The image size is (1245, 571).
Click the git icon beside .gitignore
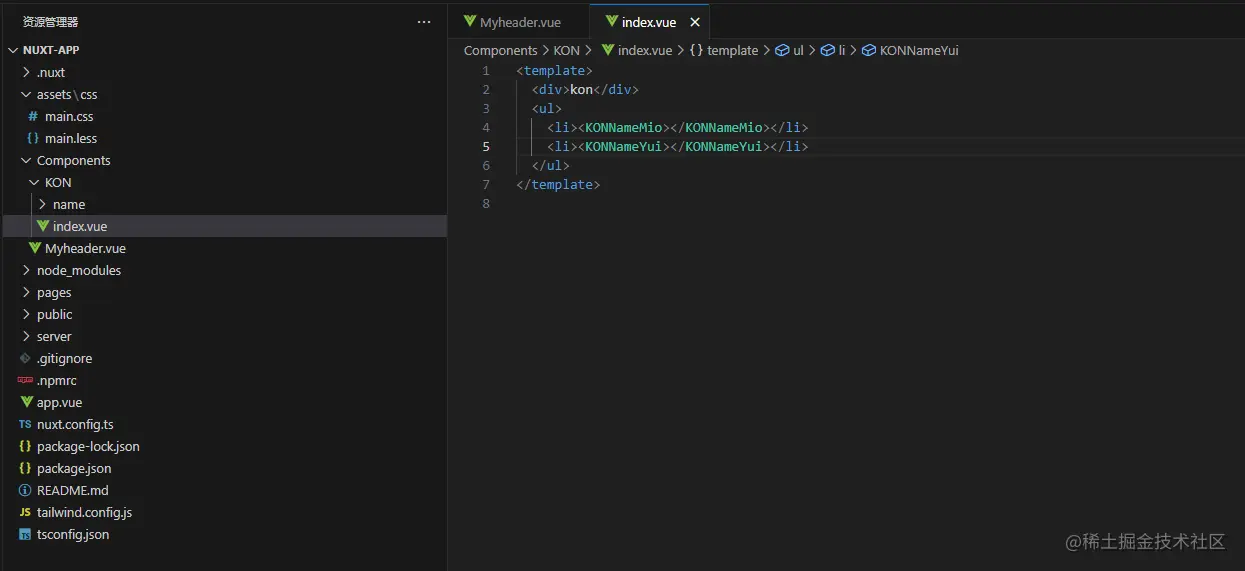(25, 358)
